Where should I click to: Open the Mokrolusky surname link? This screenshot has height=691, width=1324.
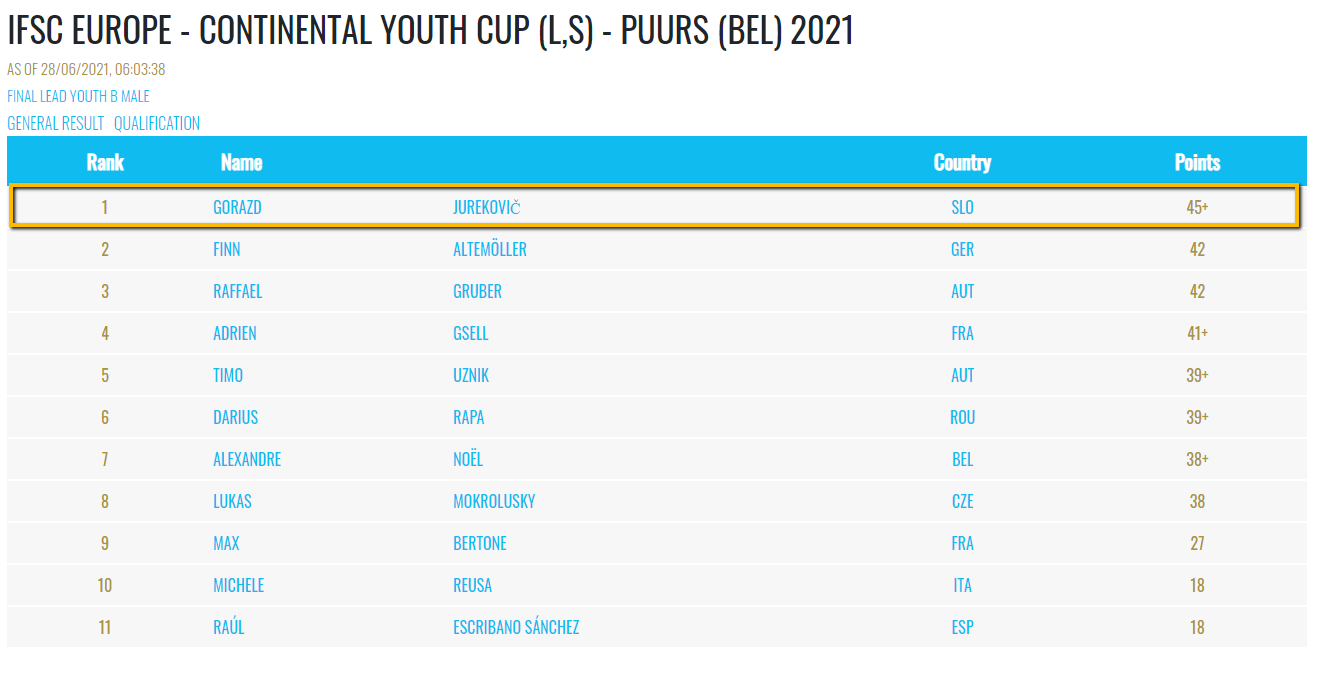click(x=494, y=501)
